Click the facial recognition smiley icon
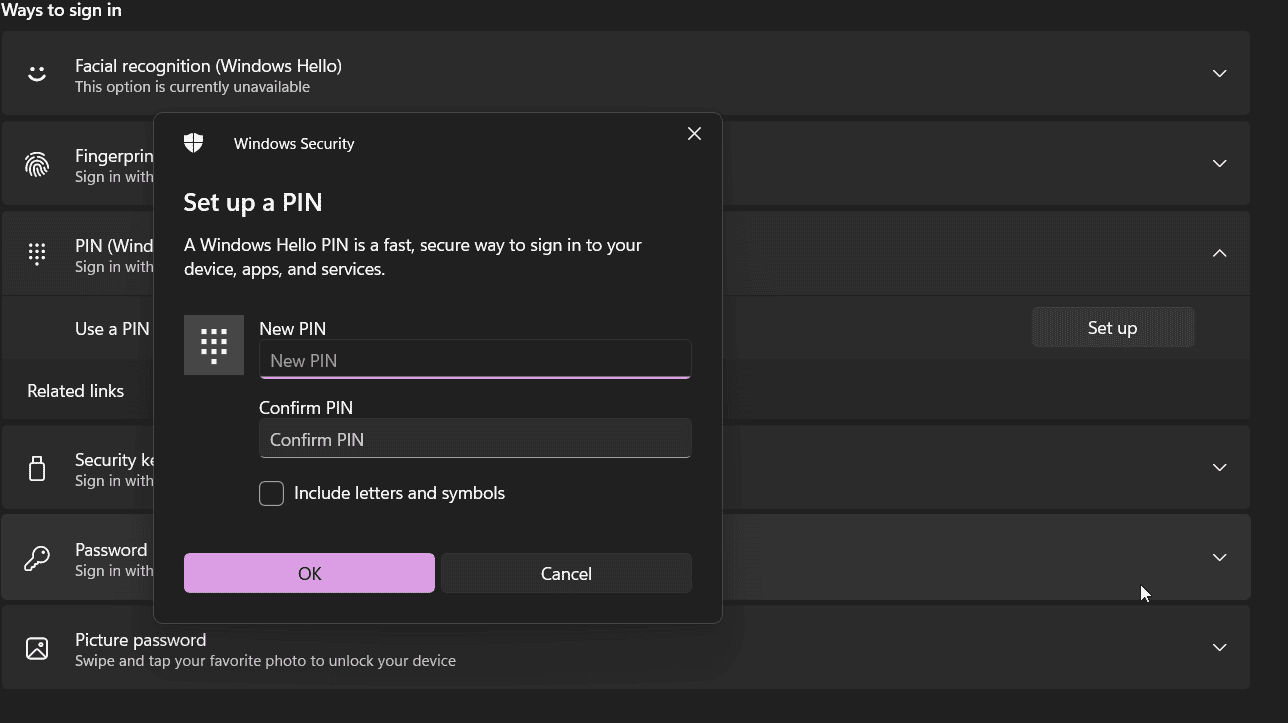The width and height of the screenshot is (1288, 723). pyautogui.click(x=37, y=74)
